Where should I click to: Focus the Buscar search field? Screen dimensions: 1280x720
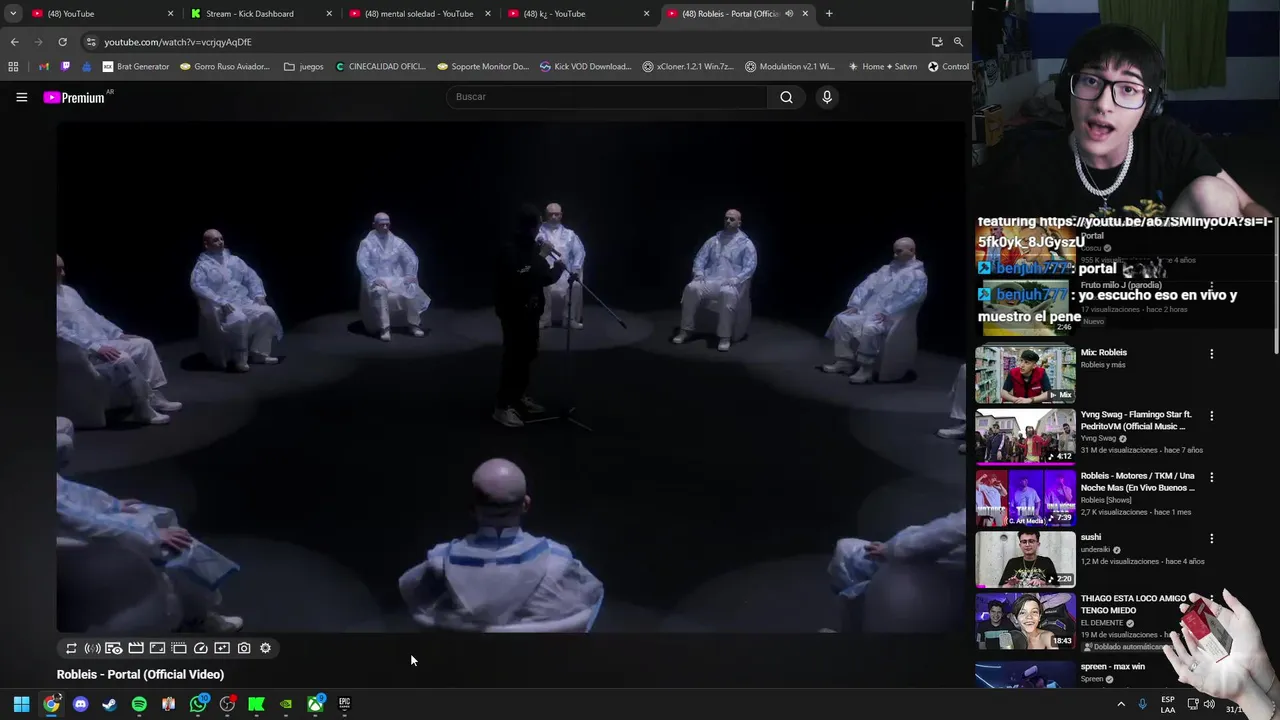(x=608, y=97)
